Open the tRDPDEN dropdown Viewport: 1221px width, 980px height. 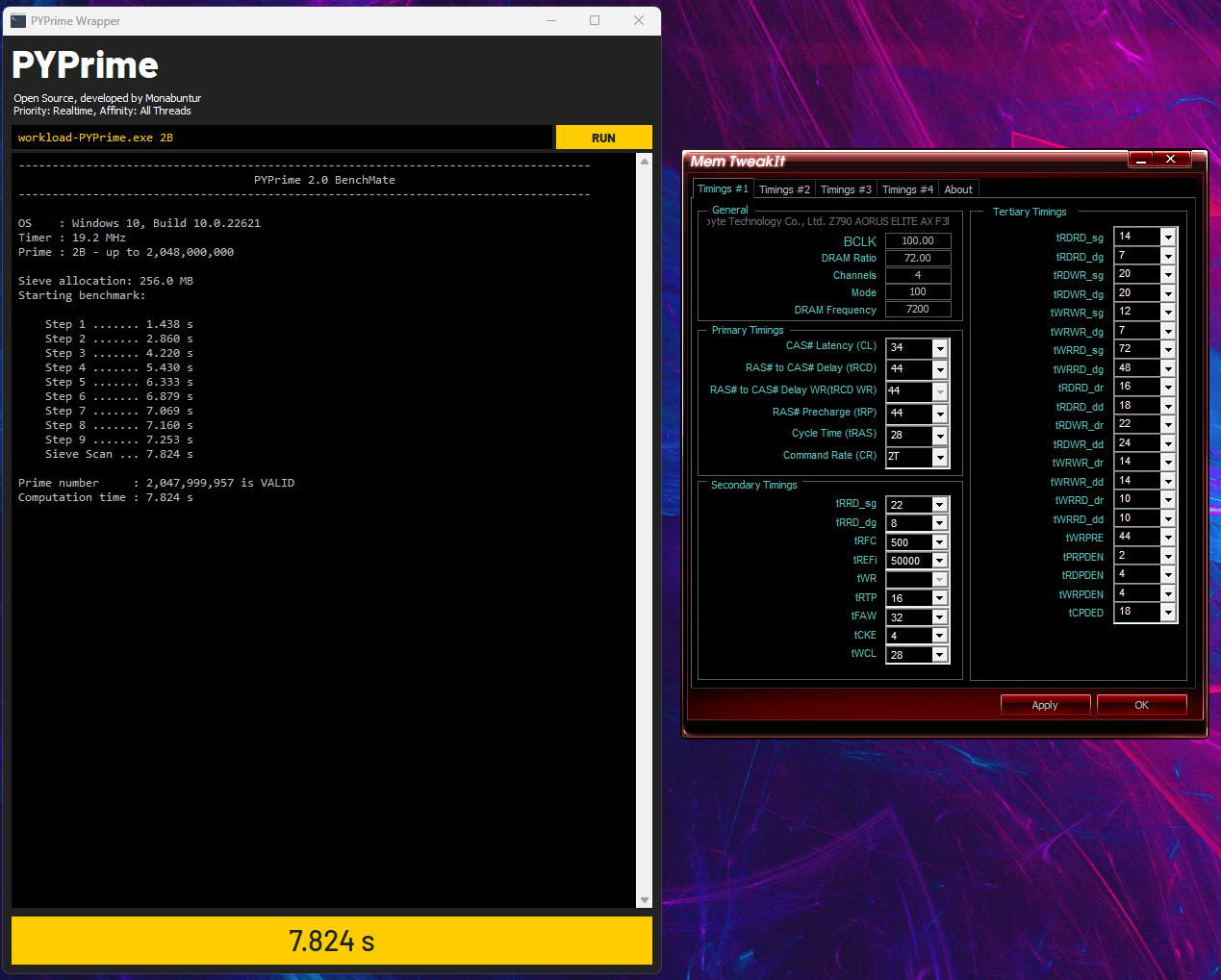1168,575
